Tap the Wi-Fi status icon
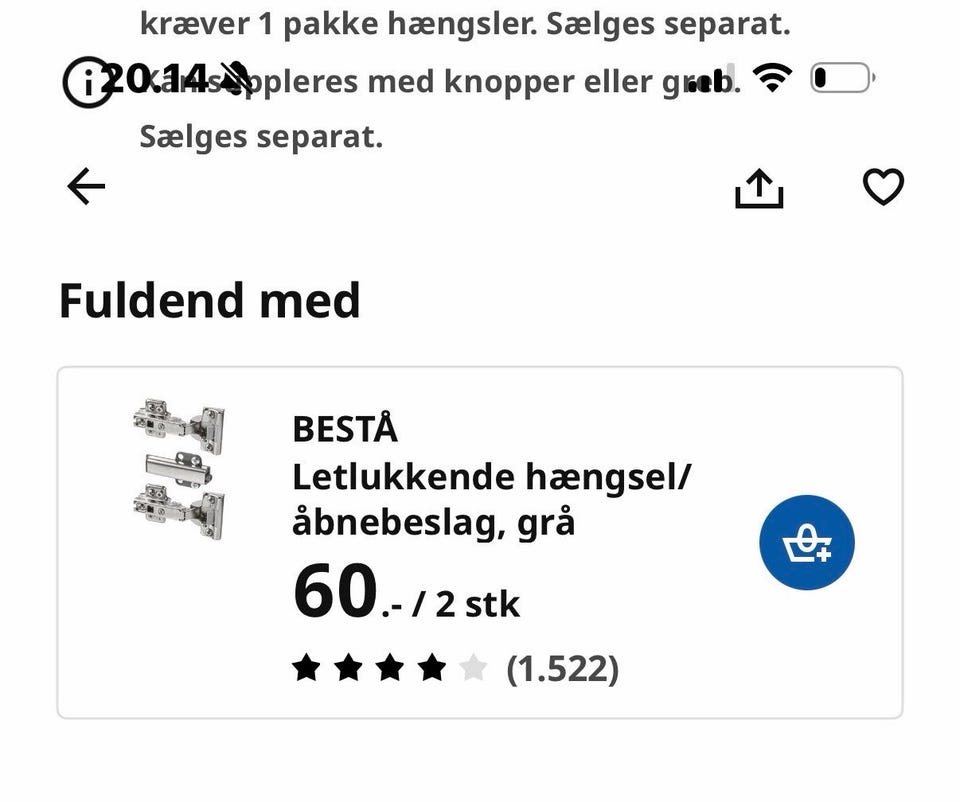This screenshot has height=802, width=960. coord(773,78)
